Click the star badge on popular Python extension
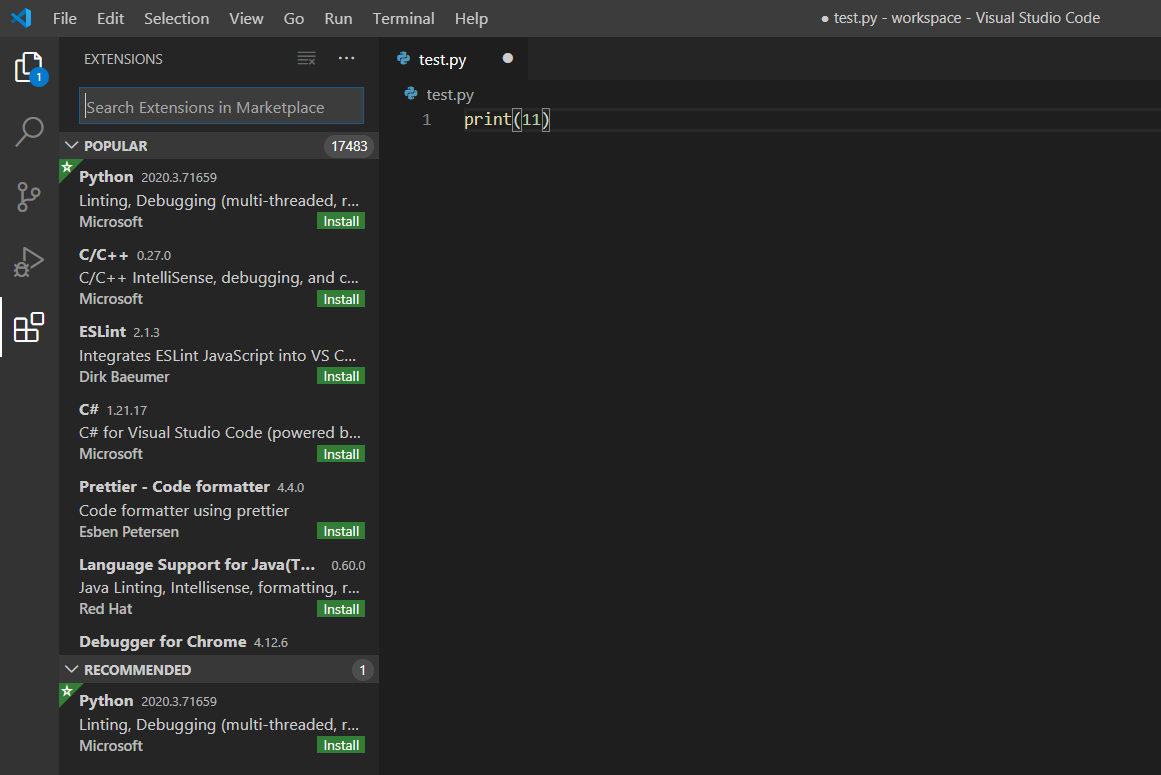 pyautogui.click(x=67, y=167)
